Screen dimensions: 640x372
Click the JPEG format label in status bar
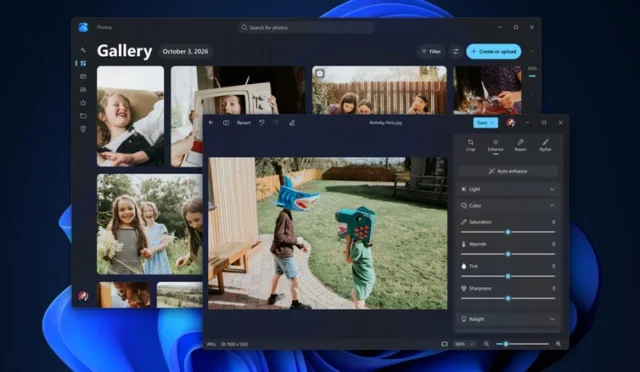click(211, 344)
